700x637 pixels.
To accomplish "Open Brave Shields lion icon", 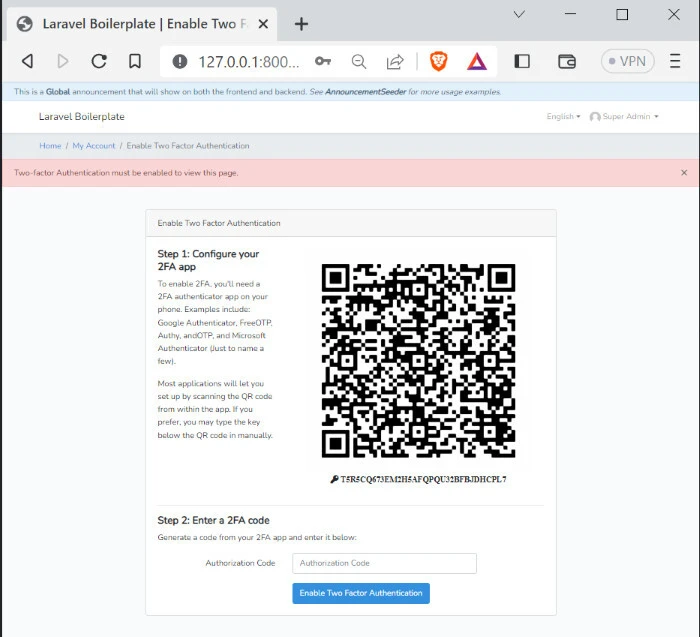I will (439, 61).
